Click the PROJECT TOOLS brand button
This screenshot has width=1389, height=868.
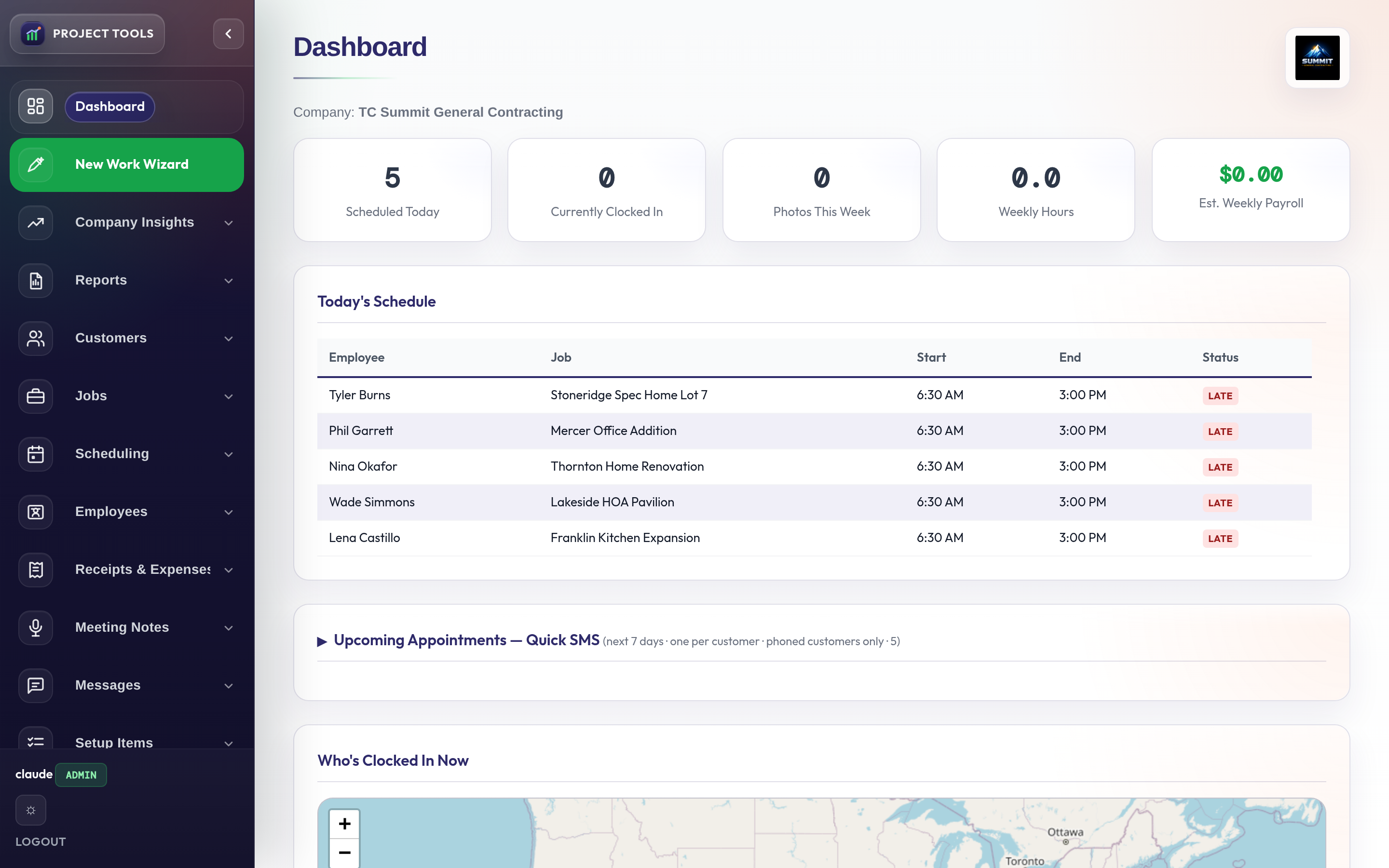click(87, 34)
